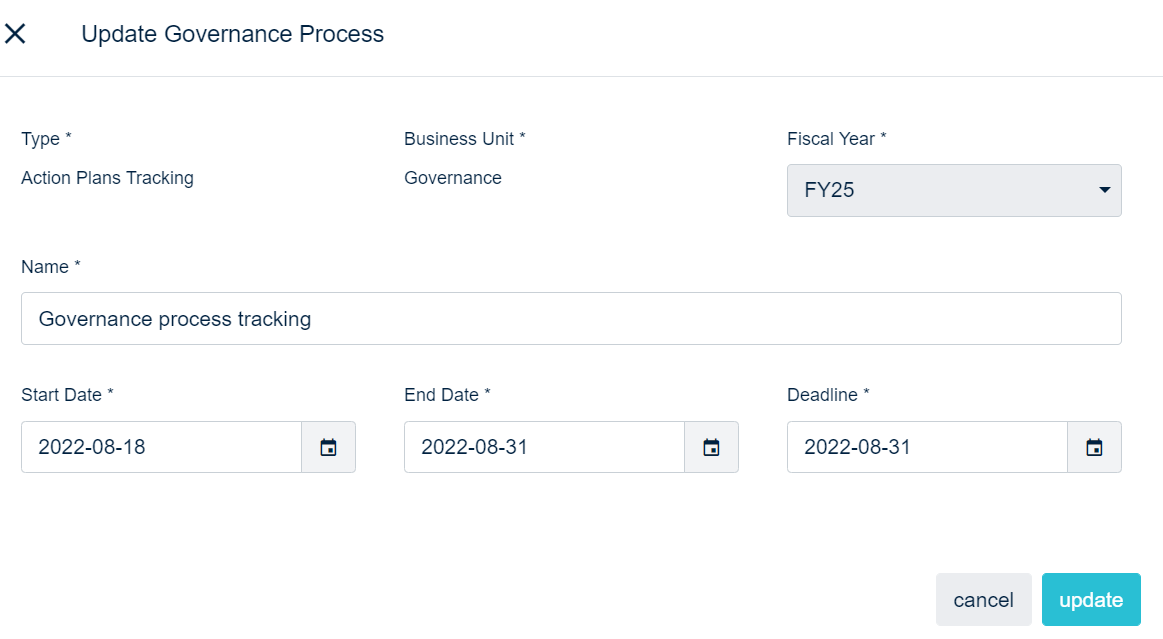This screenshot has height=639, width=1163.
Task: Click the Action Plans Tracking type value
Action: [107, 178]
